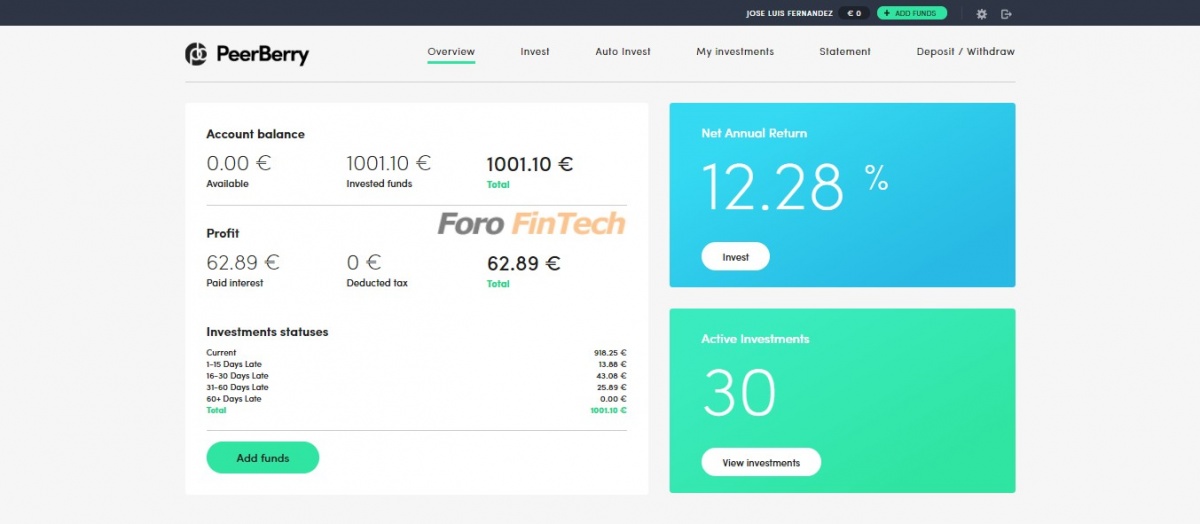Click the bold 62.89 € profit total
1200x524 pixels.
tap(523, 264)
